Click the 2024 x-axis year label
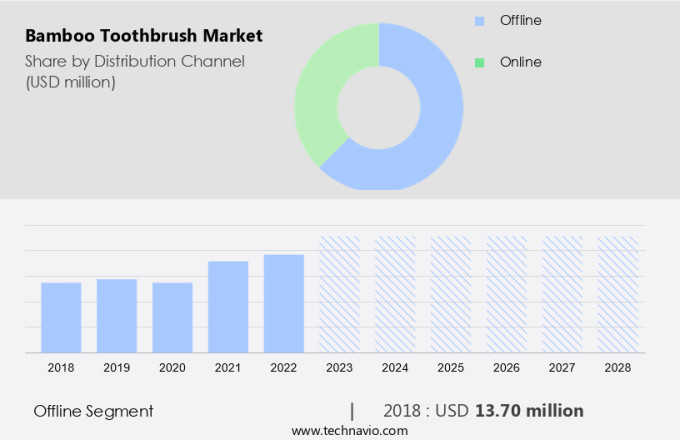Viewport: 680px width, 440px height. 395,368
